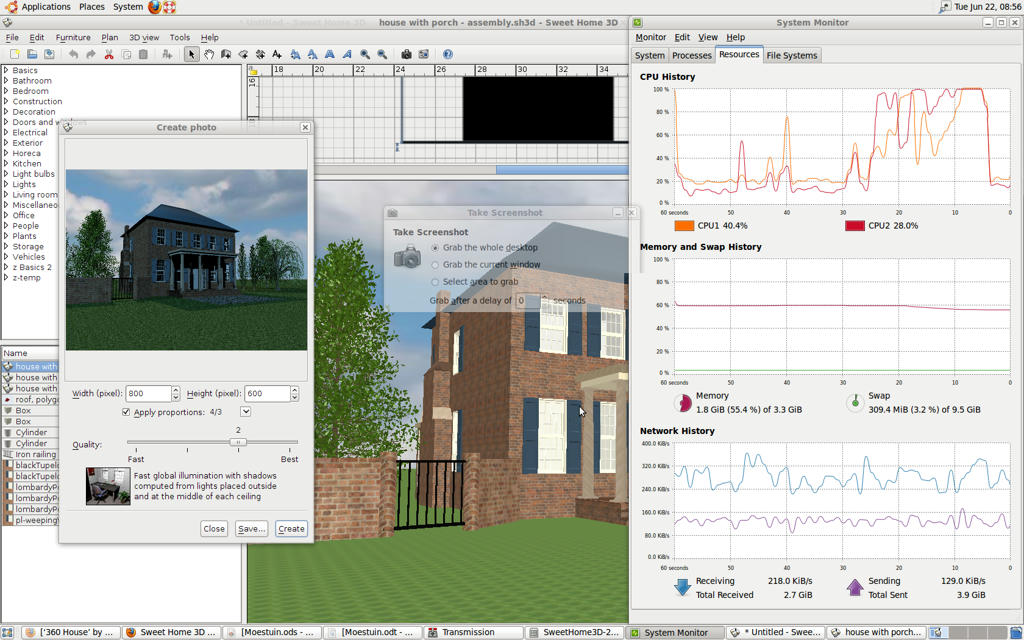The height and width of the screenshot is (640, 1024).
Task: Switch to the File Systems tab
Action: (792, 56)
